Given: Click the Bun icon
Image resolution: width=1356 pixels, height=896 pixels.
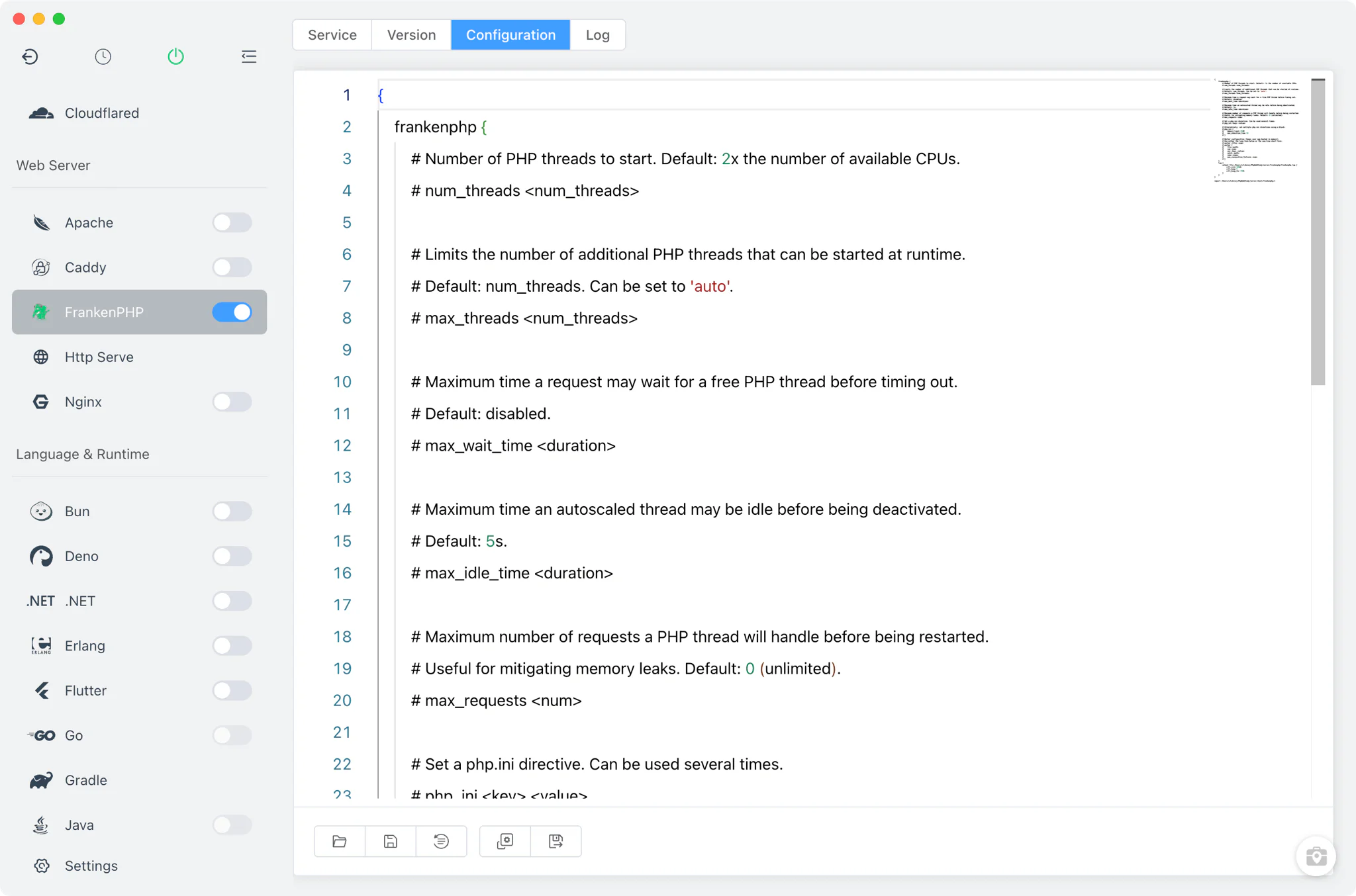Looking at the screenshot, I should [41, 512].
